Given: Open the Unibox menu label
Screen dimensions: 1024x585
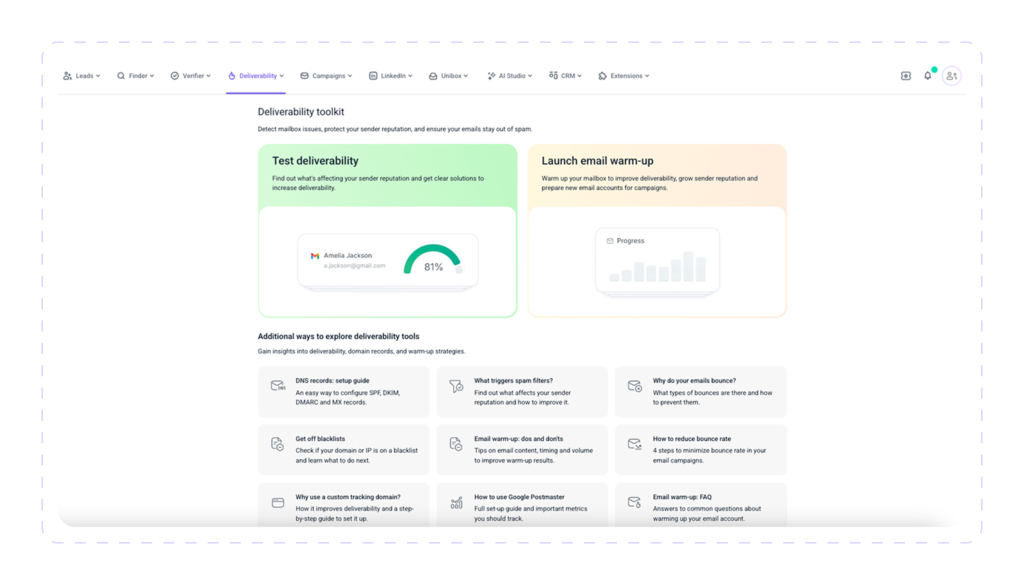Looking at the screenshot, I should pyautogui.click(x=451, y=76).
